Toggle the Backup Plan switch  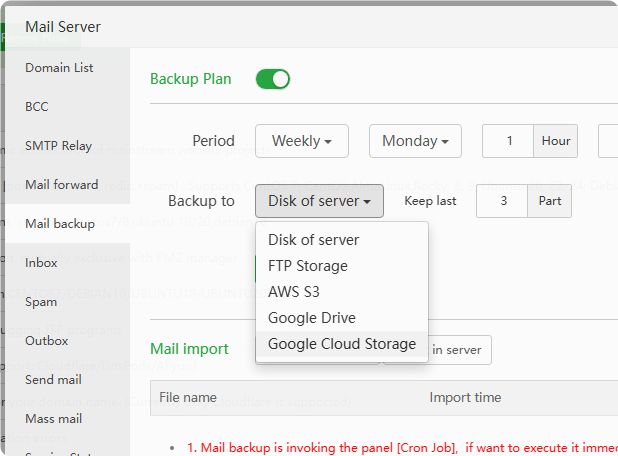(x=272, y=79)
